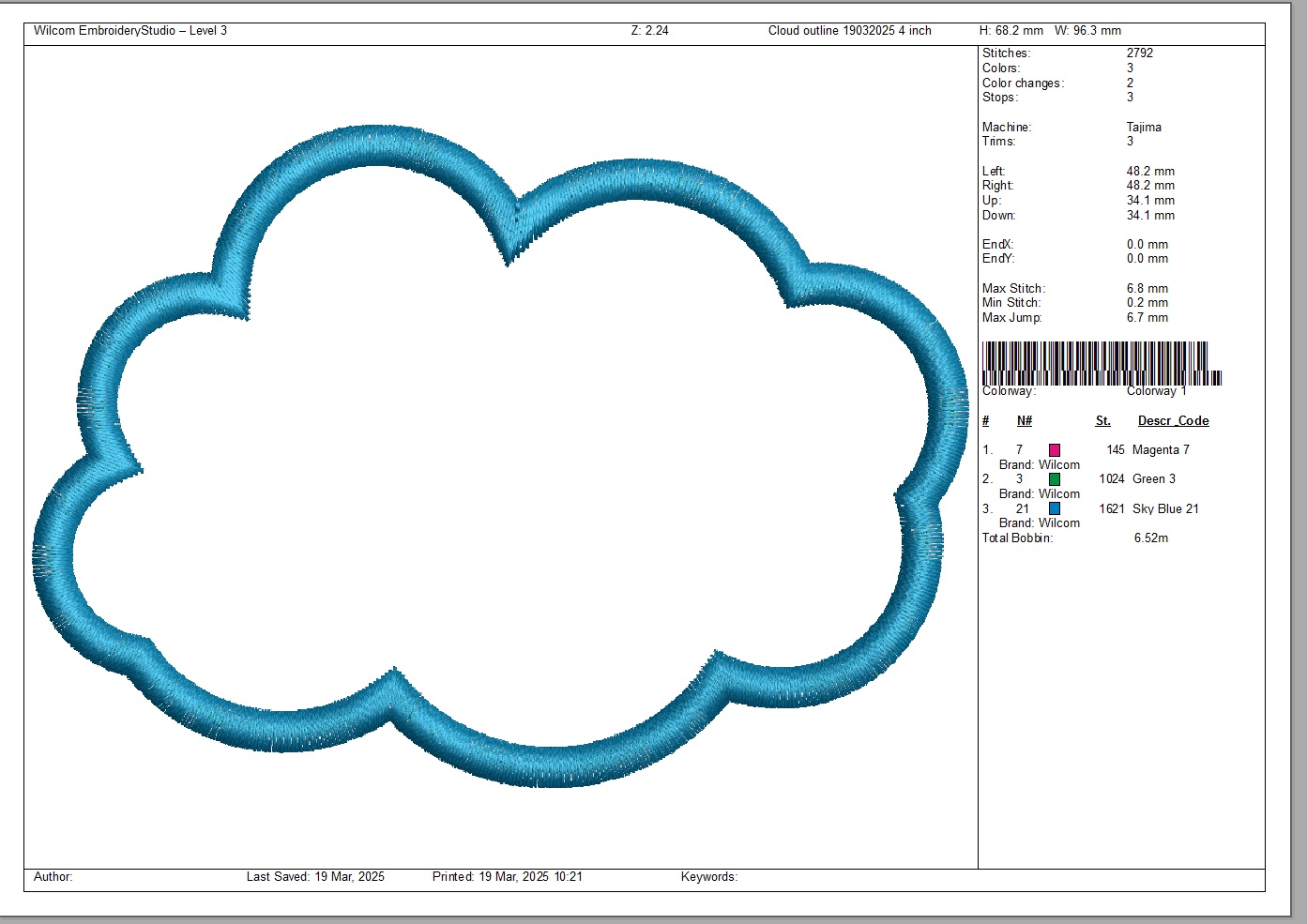The image size is (1307, 924).
Task: Click the barcode above the Colorway label
Action: (x=1101, y=362)
